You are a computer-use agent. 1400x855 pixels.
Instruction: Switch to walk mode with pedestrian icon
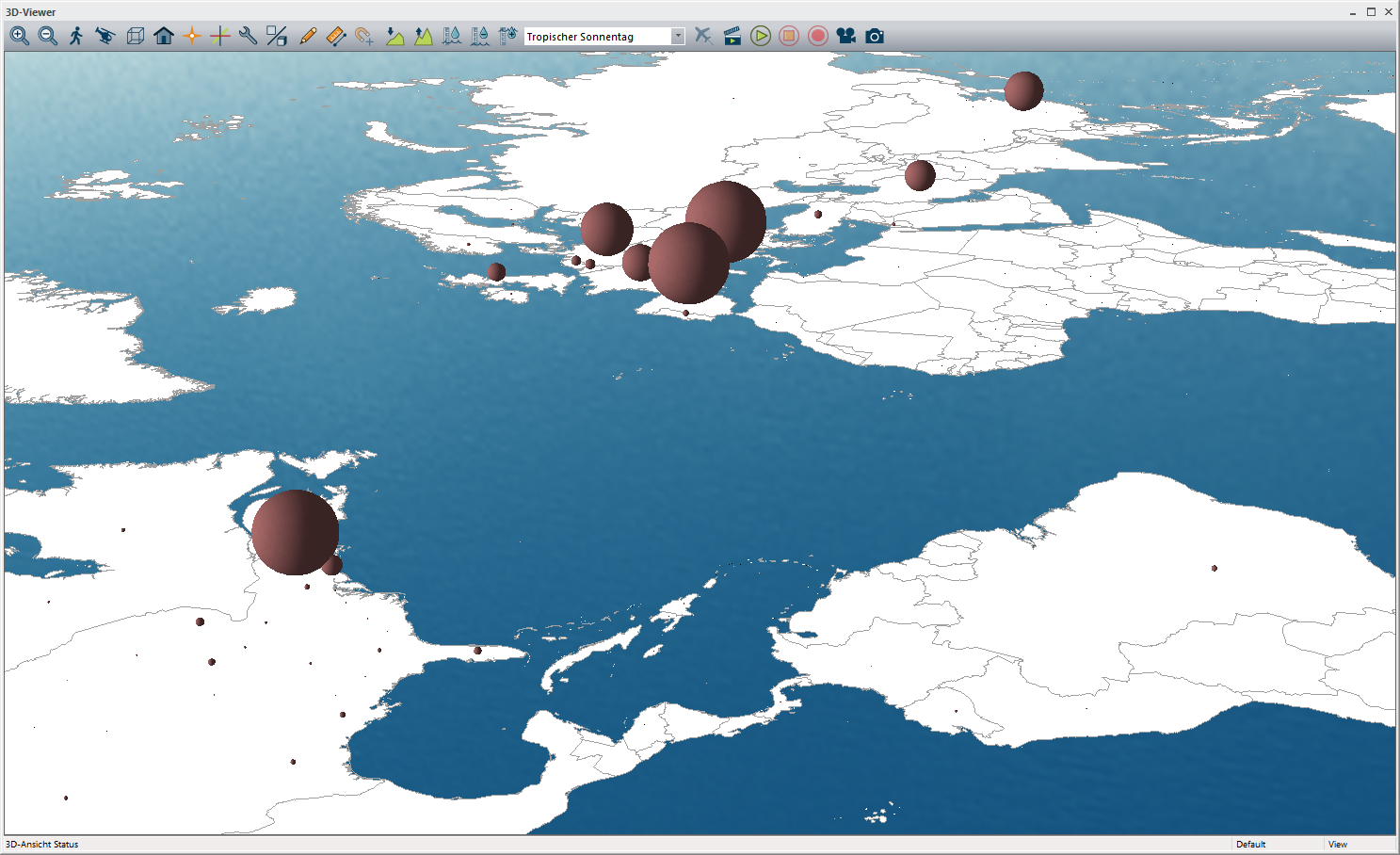pyautogui.click(x=76, y=36)
